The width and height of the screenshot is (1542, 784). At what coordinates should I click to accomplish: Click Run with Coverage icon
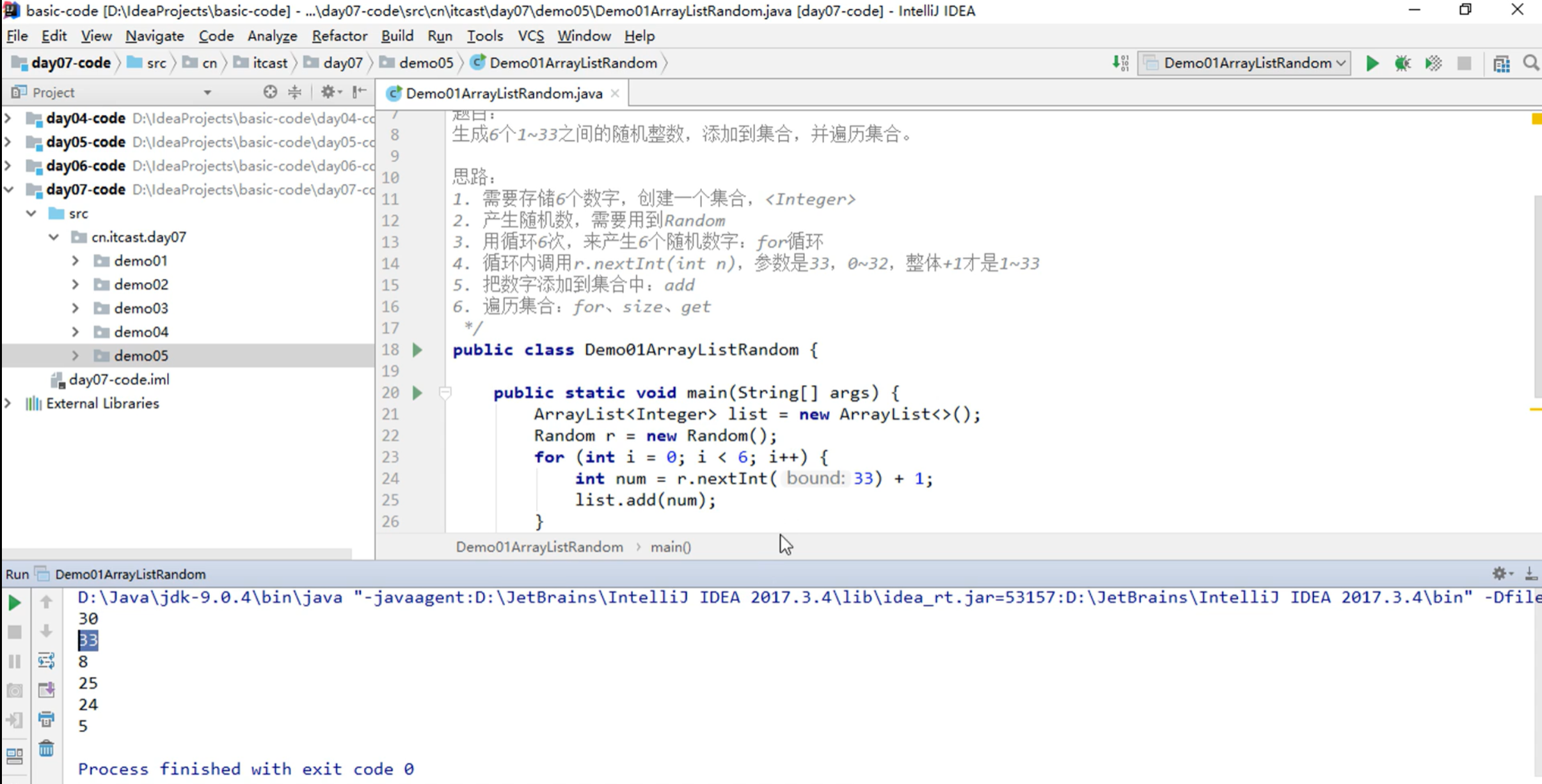pyautogui.click(x=1433, y=63)
